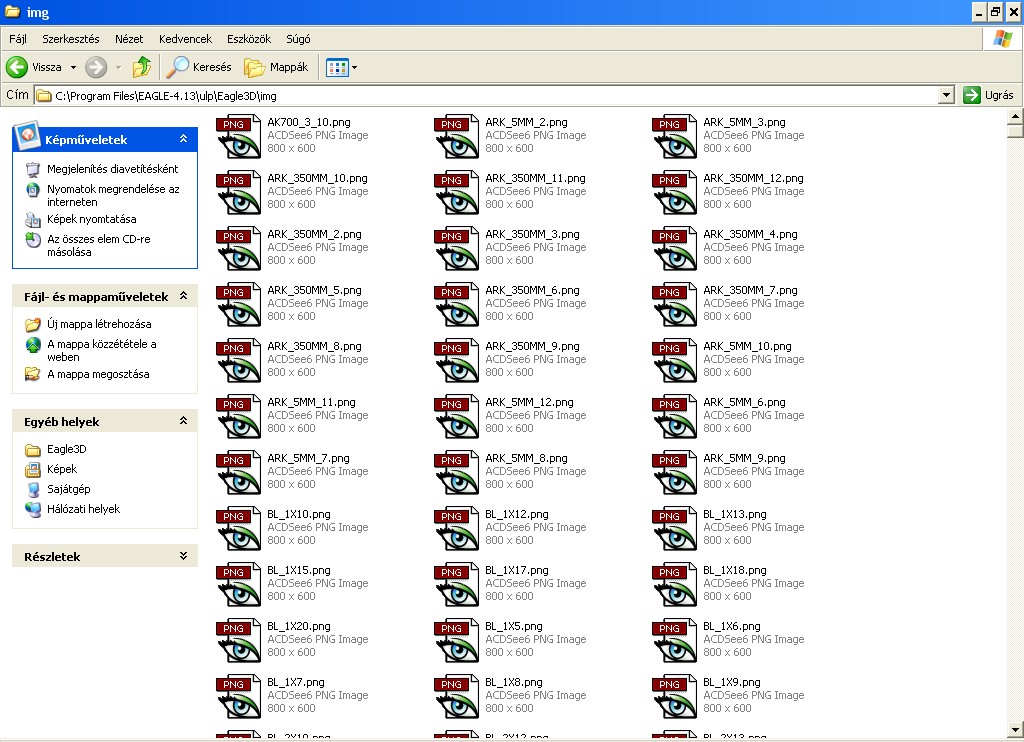Image resolution: width=1024 pixels, height=742 pixels.
Task: Click the BL_1X12.png file name
Action: [x=517, y=515]
